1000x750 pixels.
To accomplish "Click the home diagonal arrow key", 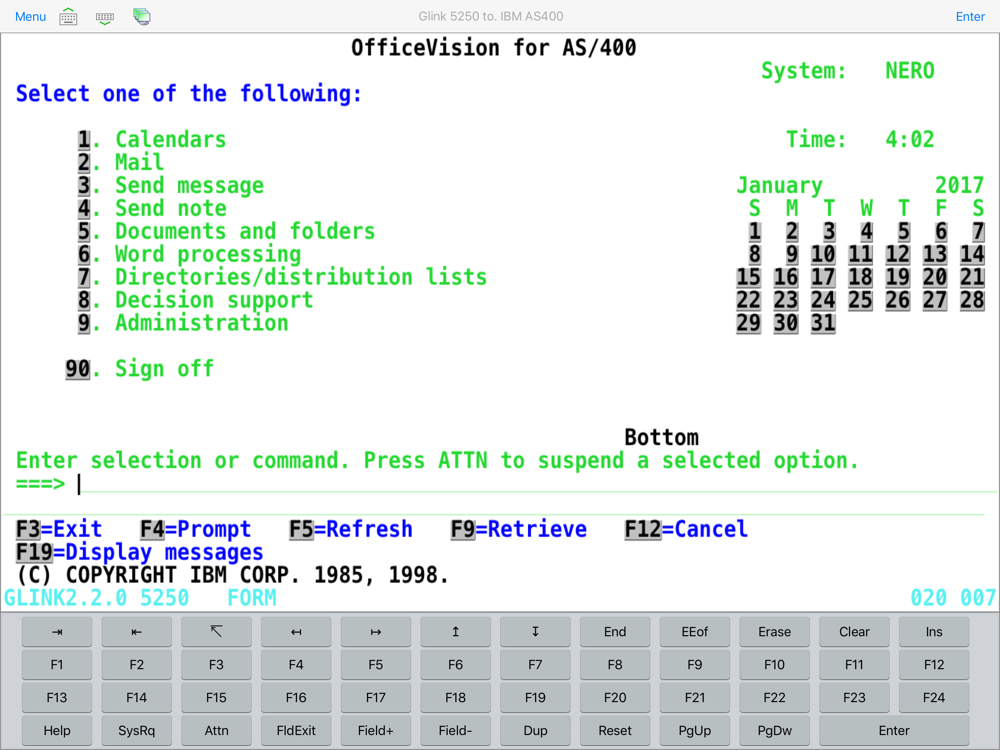I will [216, 631].
